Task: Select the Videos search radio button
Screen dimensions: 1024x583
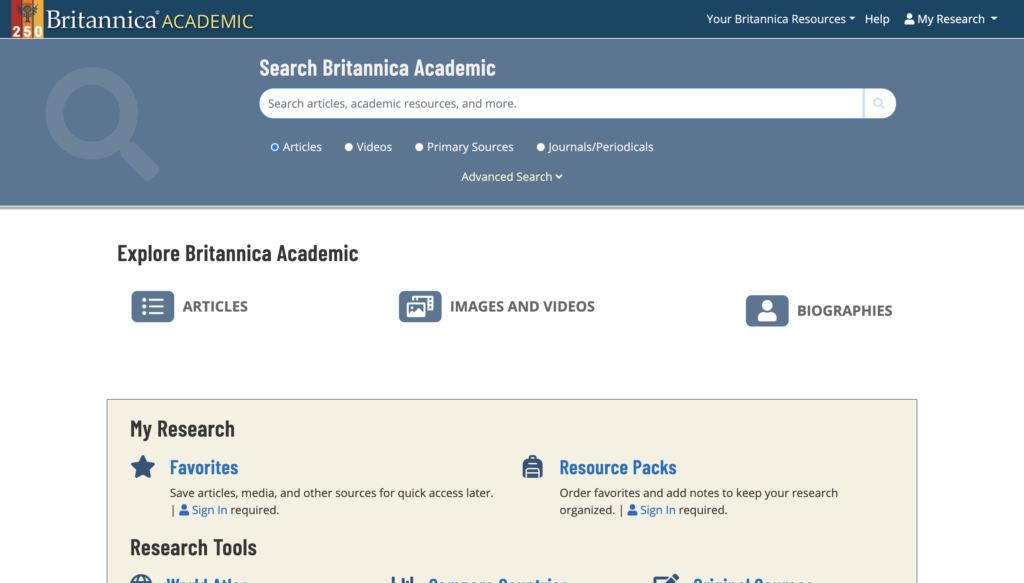Action: (347, 146)
